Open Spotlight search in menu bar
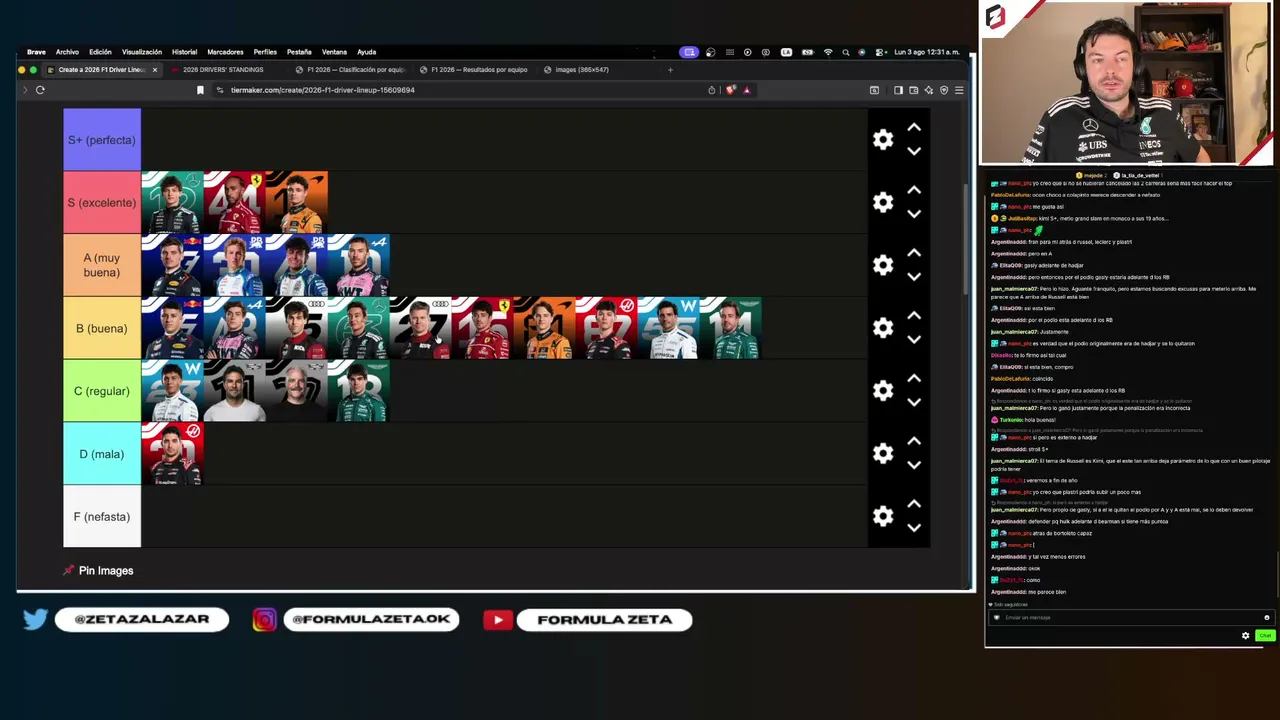1280x720 pixels. (x=846, y=52)
